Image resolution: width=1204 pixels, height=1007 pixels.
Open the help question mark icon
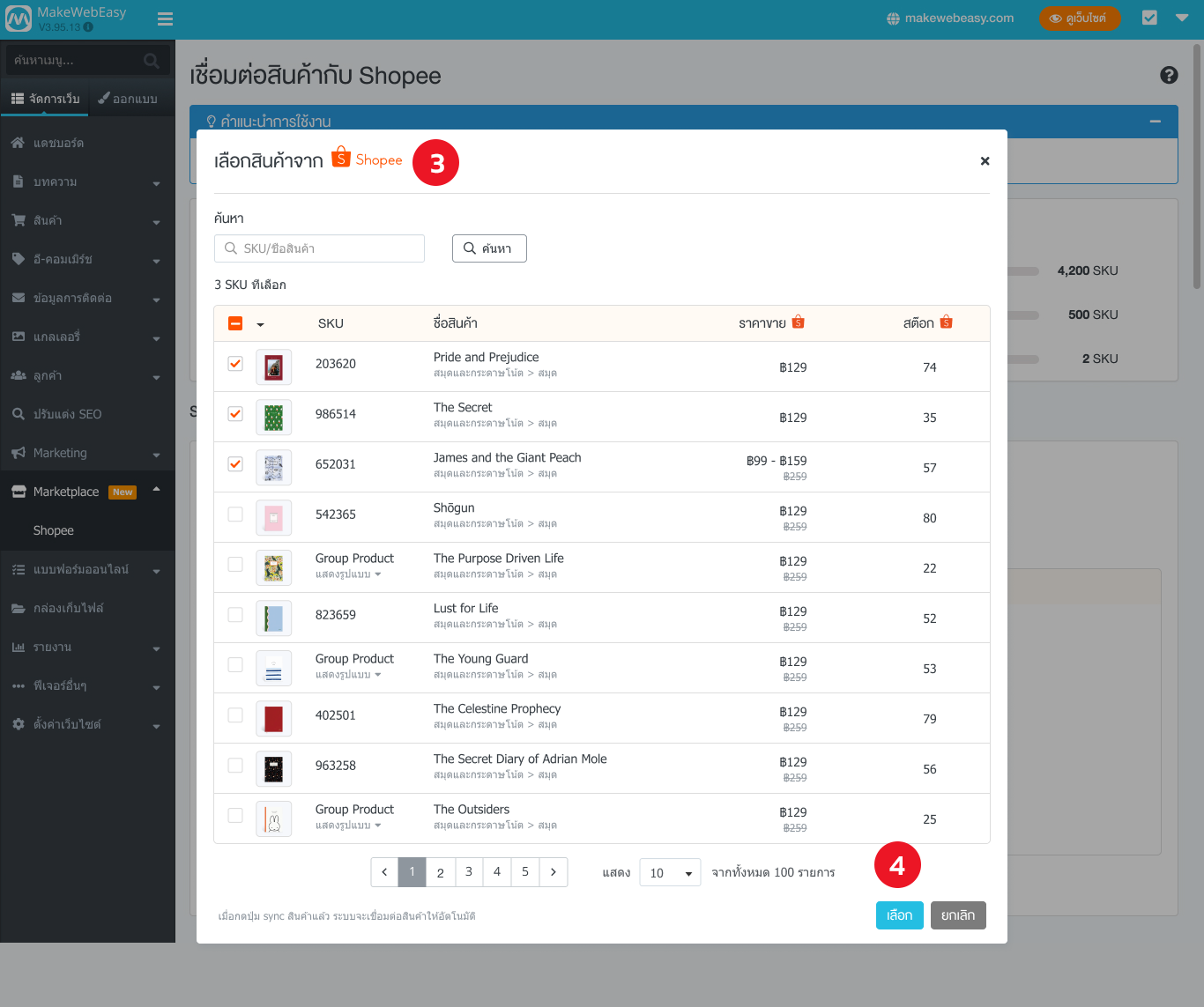click(1169, 76)
